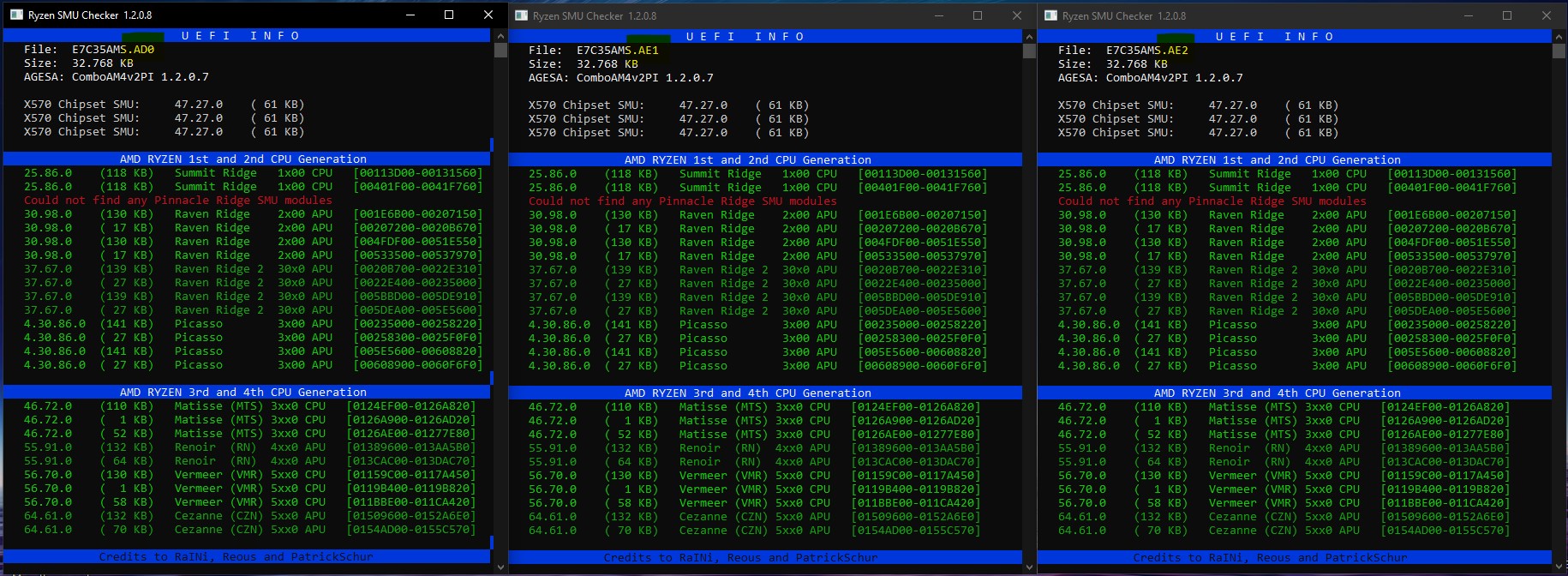The image size is (1568, 576).
Task: Click the scroll-up arrow in the left window
Action: coord(500,36)
